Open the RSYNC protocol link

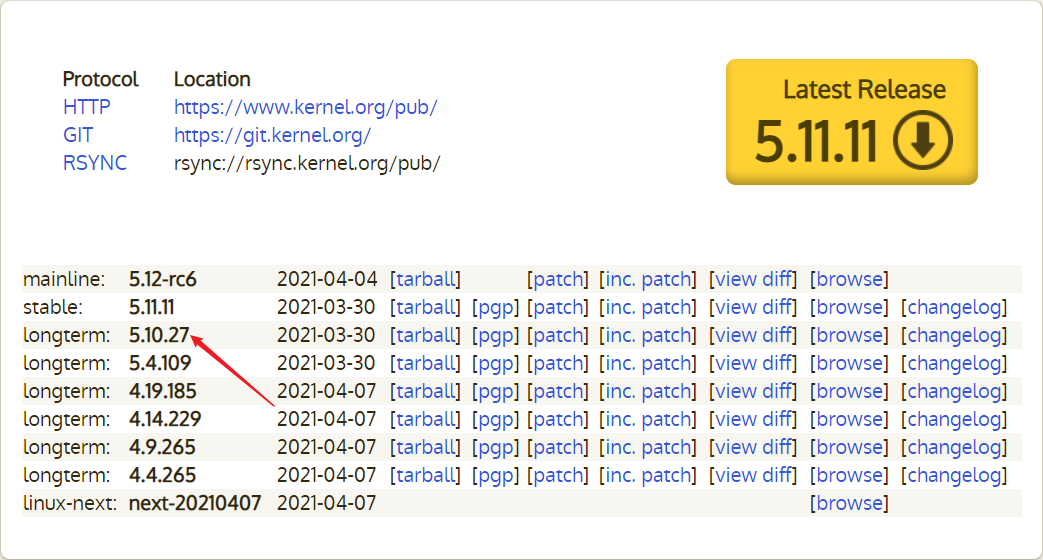point(94,163)
